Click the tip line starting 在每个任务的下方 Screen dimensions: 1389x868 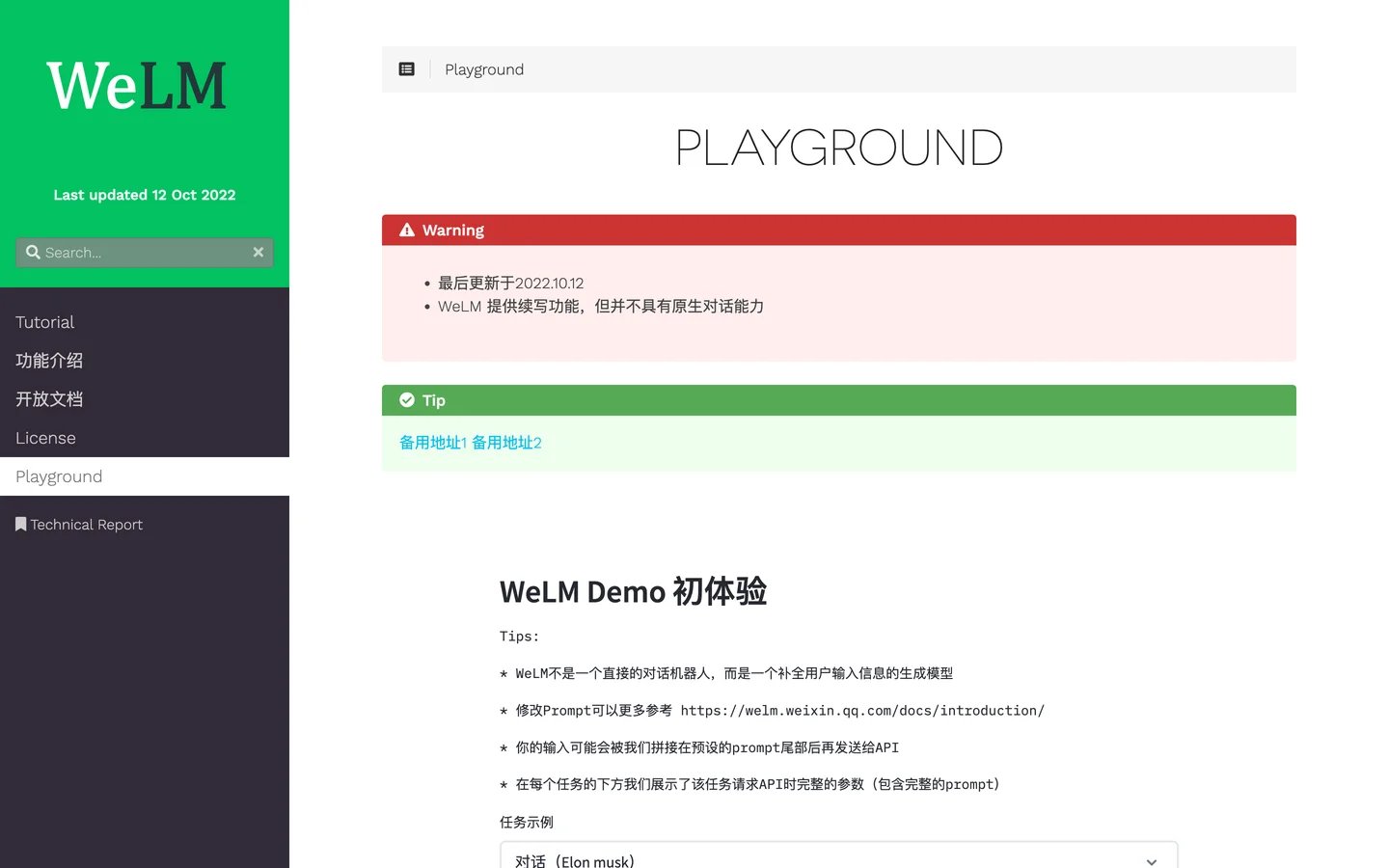749,784
